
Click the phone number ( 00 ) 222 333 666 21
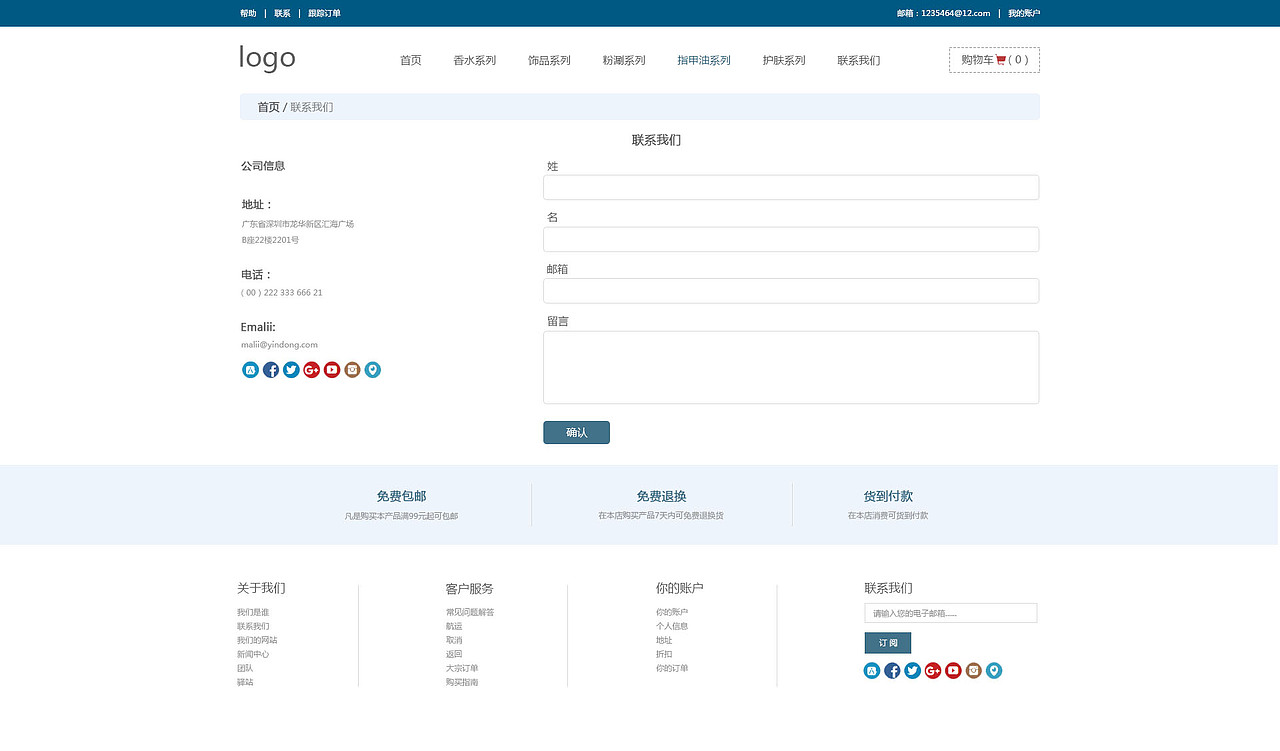282,293
